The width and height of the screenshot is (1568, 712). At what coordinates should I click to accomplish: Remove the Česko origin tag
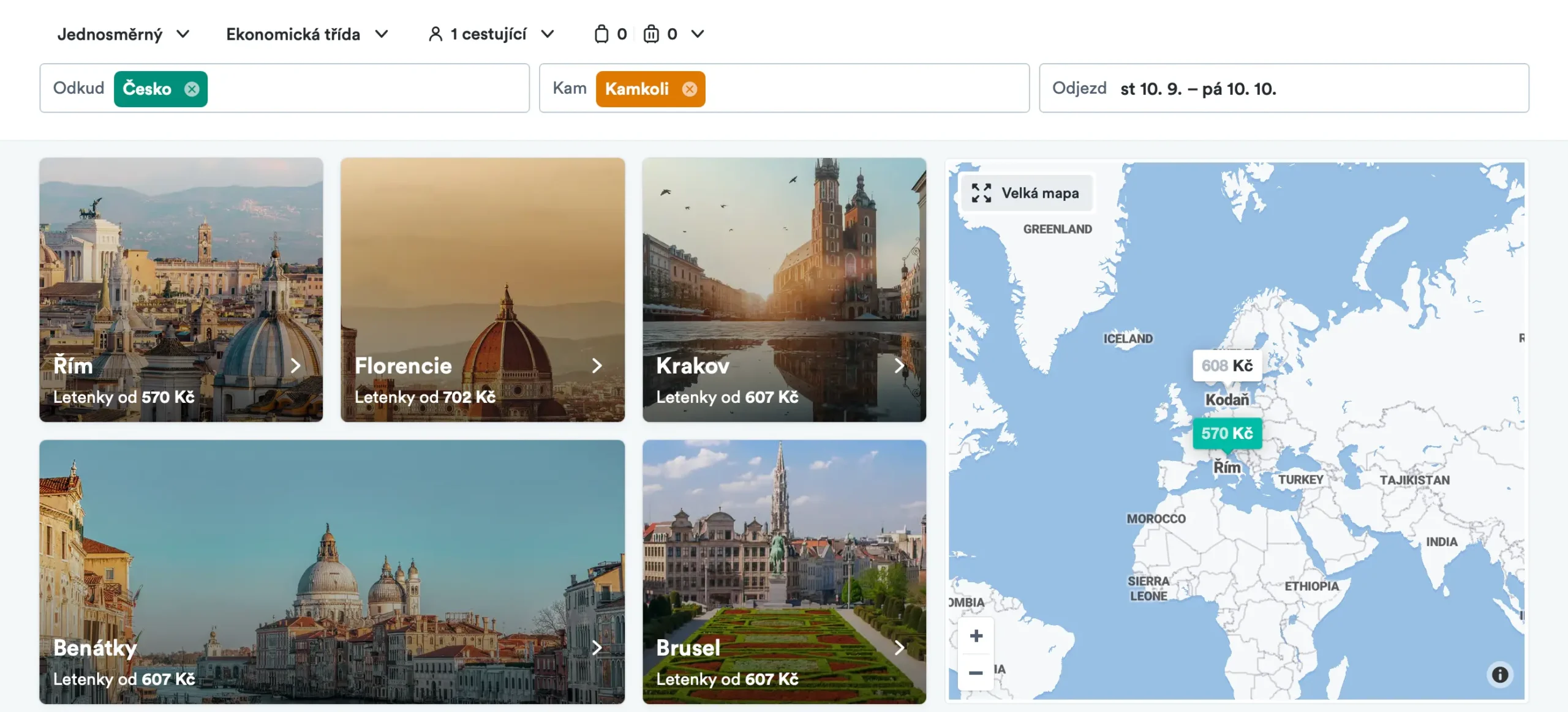point(192,89)
